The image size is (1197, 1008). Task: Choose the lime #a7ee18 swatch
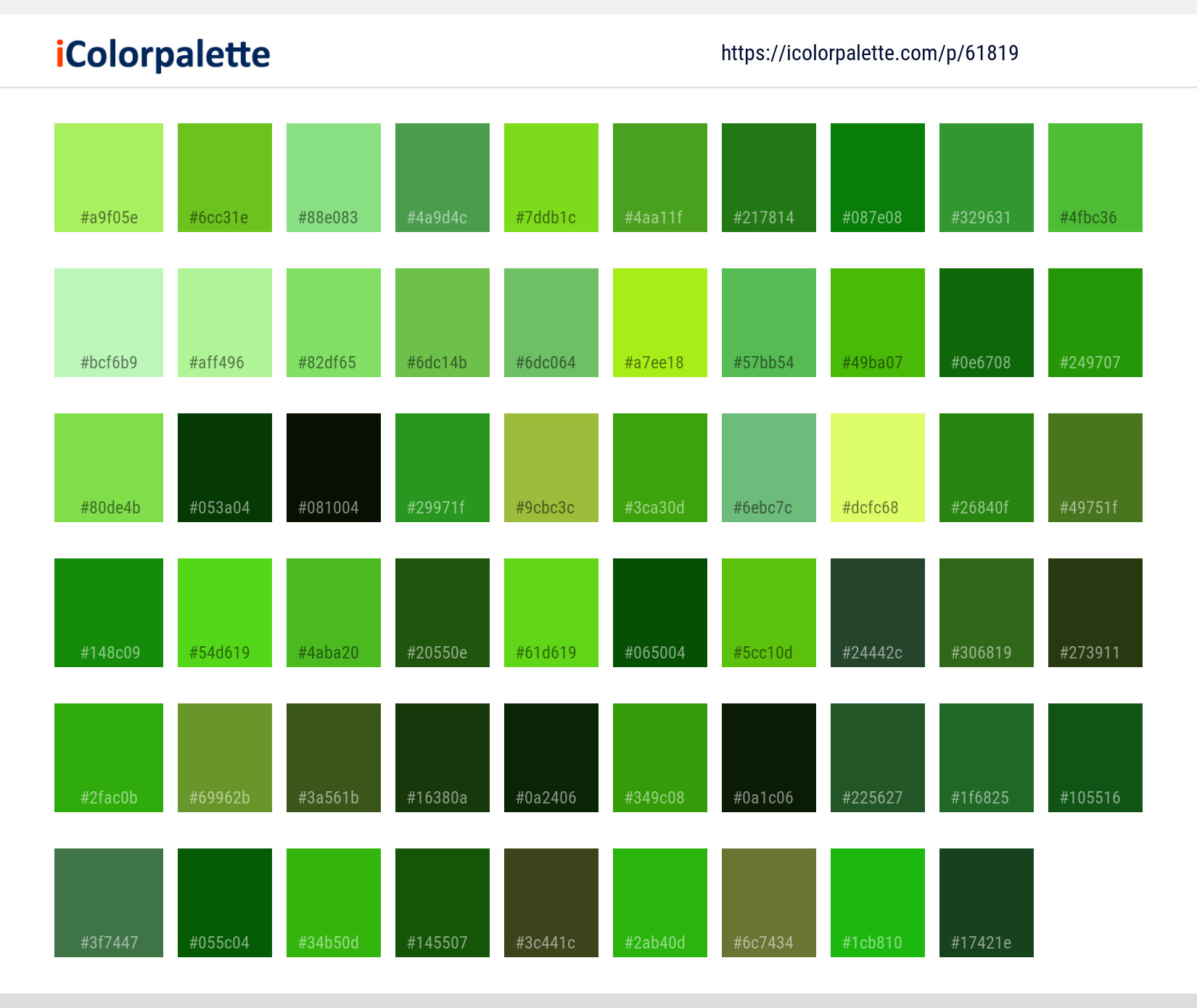(x=660, y=323)
